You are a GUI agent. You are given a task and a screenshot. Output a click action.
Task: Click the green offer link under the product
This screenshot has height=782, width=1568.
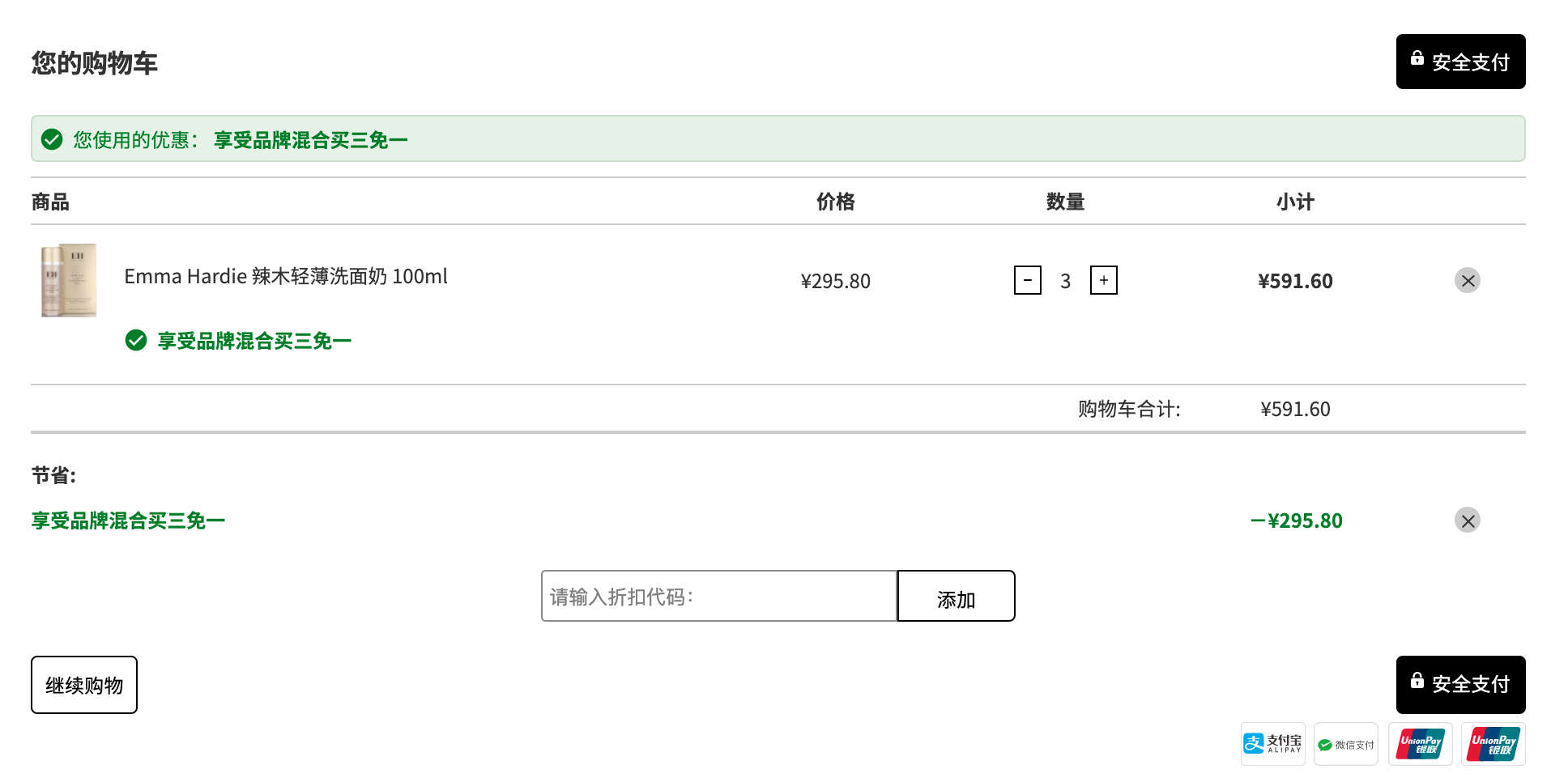(x=254, y=341)
